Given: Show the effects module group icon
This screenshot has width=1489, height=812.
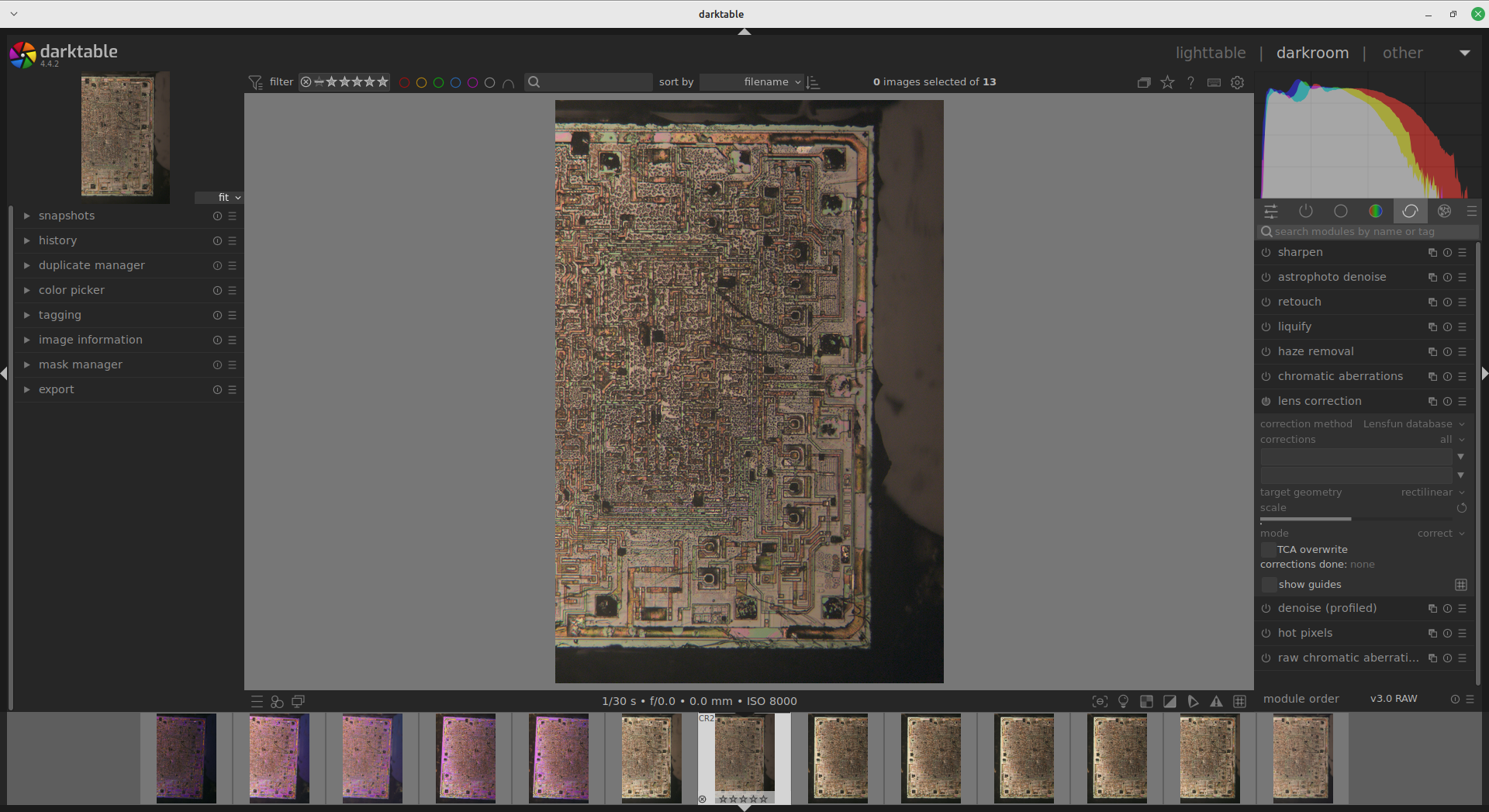Looking at the screenshot, I should pos(1444,211).
